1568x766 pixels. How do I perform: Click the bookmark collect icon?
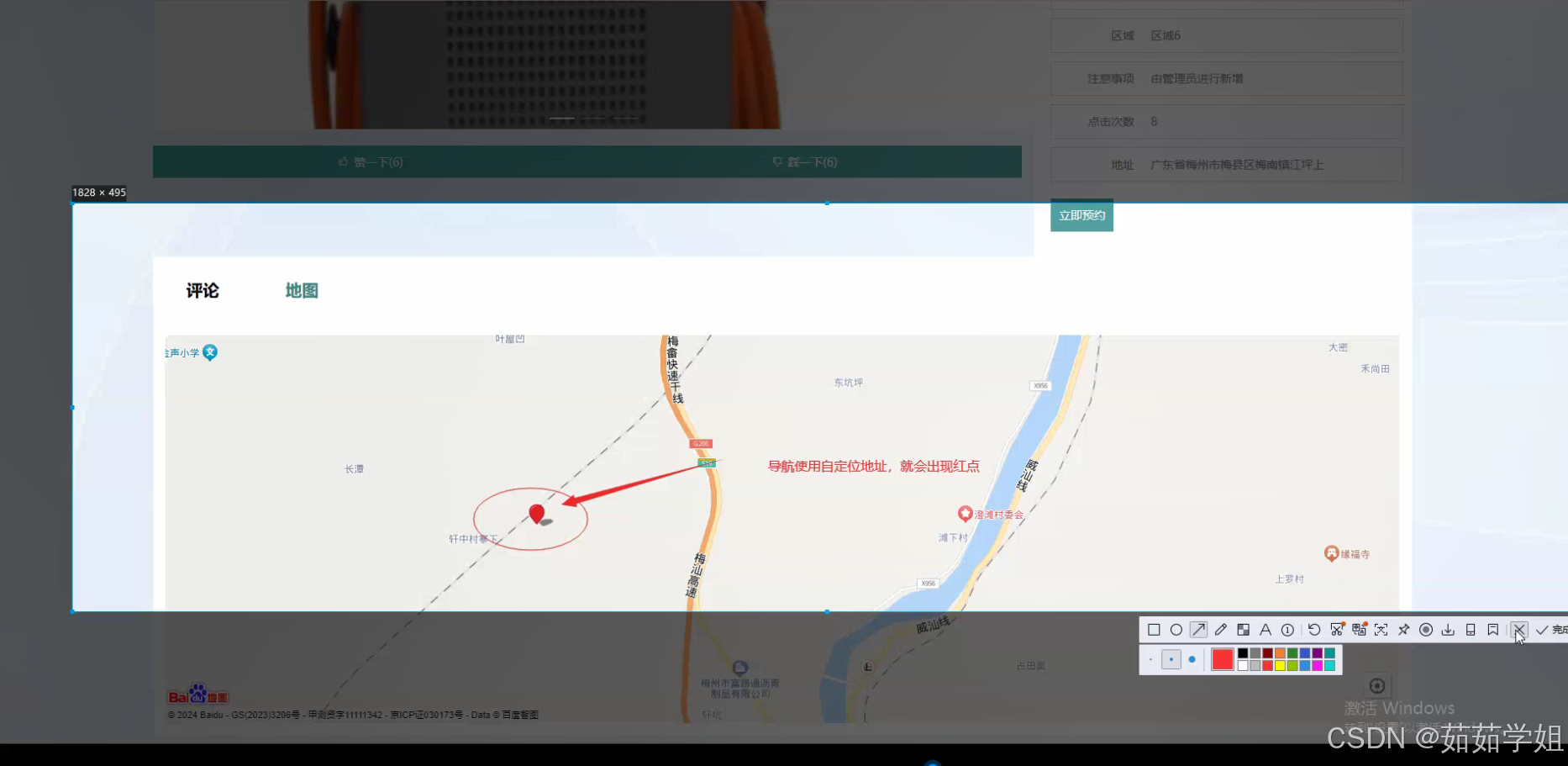[1492, 630]
